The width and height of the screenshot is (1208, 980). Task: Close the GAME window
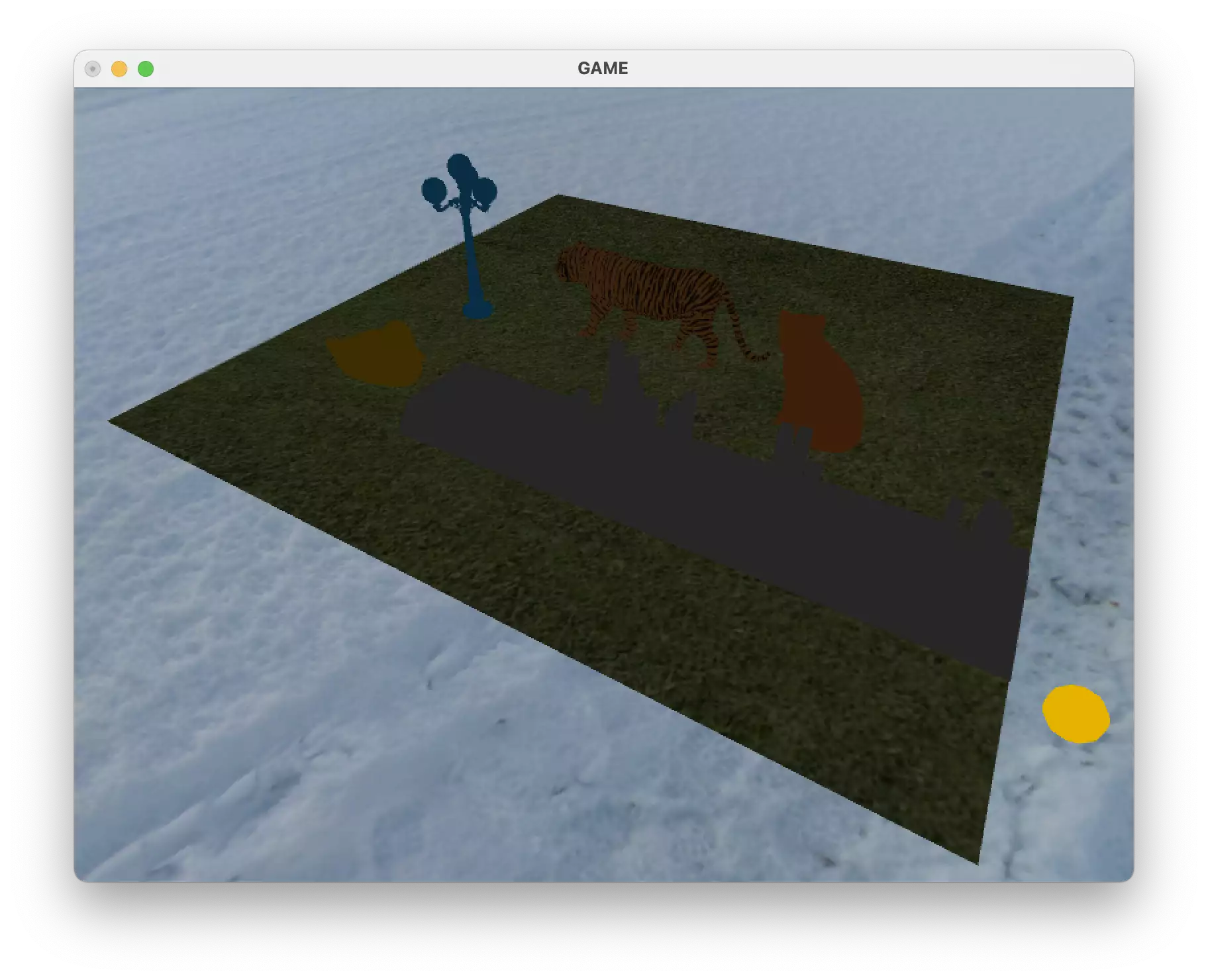click(x=93, y=69)
